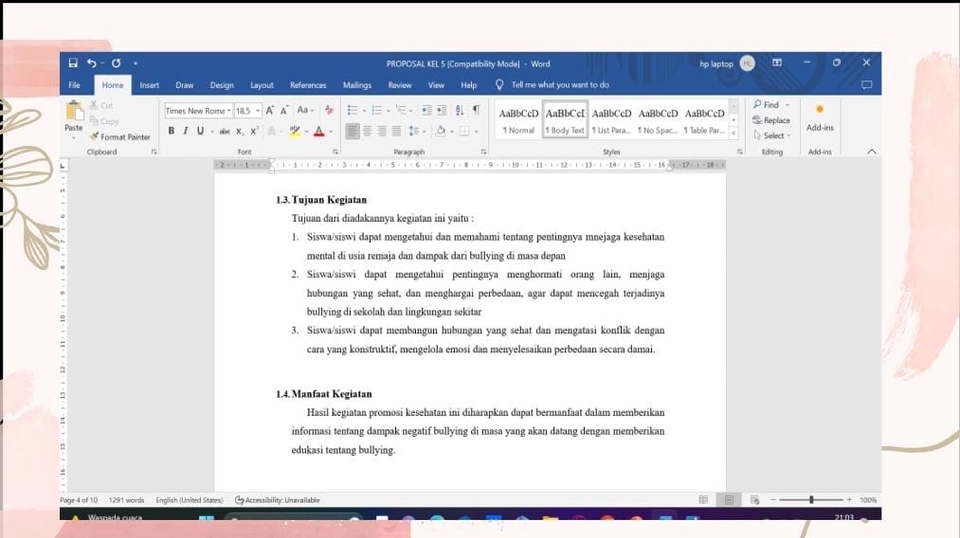This screenshot has height=538, width=960.
Task: Redo the last action
Action: (x=116, y=63)
